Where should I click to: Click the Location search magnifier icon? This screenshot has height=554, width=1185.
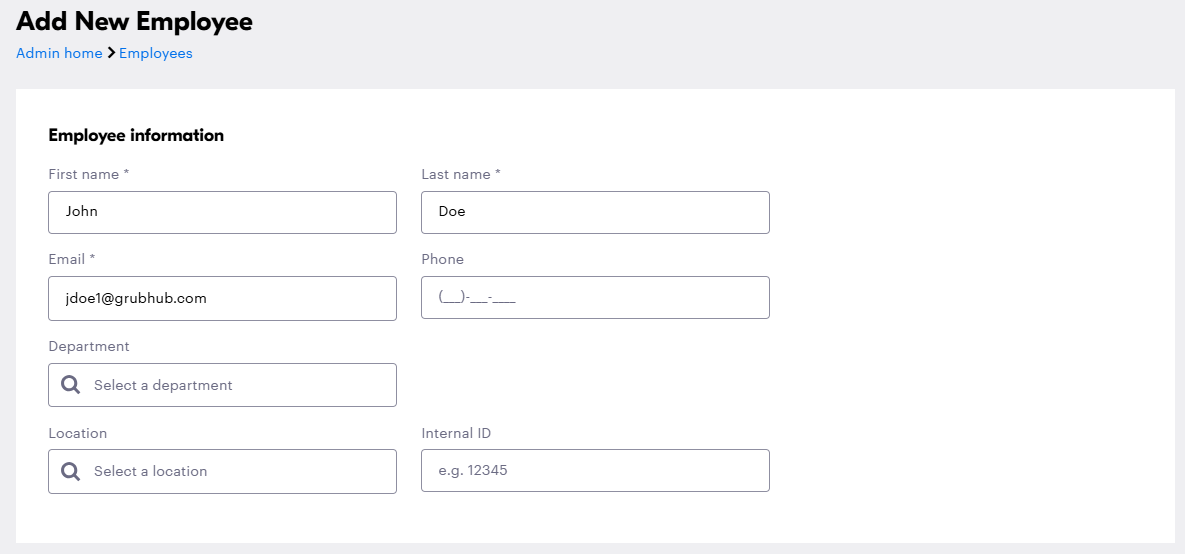(71, 471)
